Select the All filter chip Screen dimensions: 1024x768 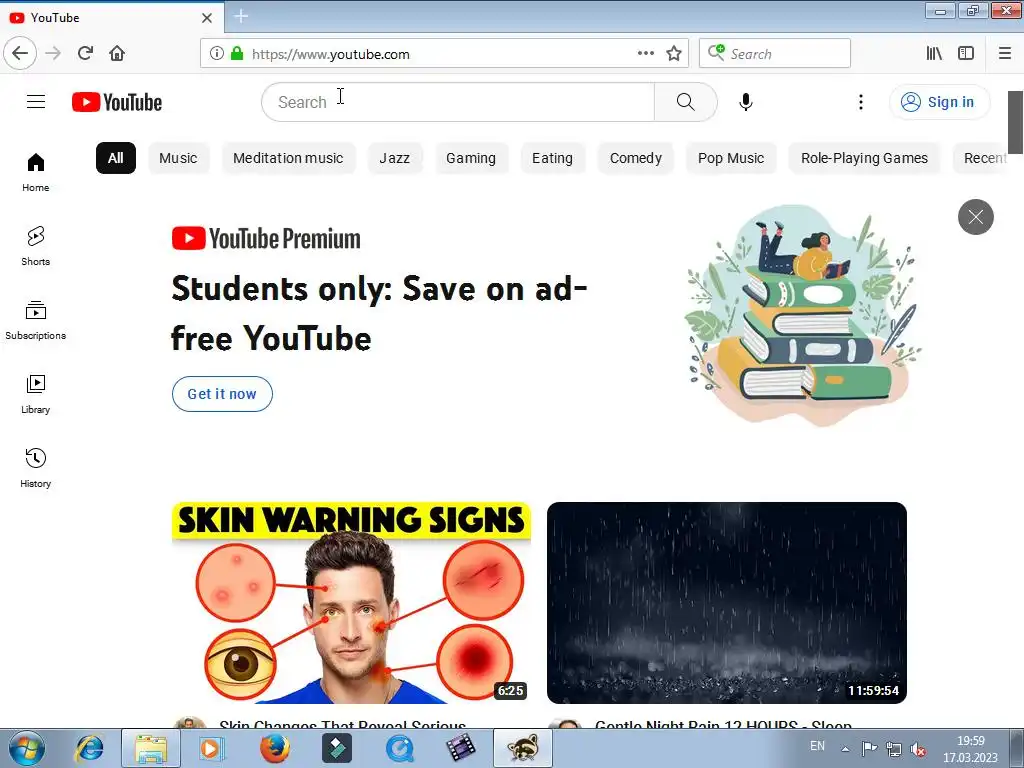click(x=116, y=158)
